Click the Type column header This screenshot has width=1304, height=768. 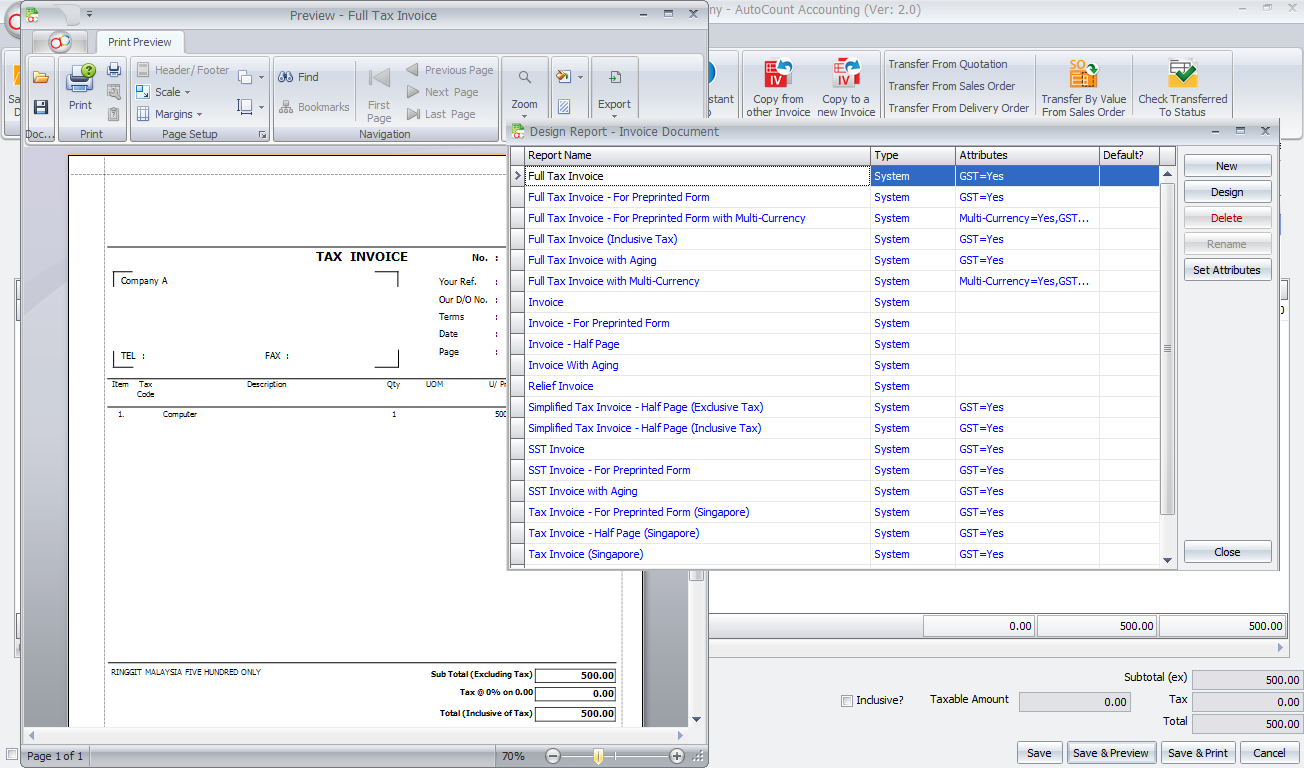click(913, 155)
